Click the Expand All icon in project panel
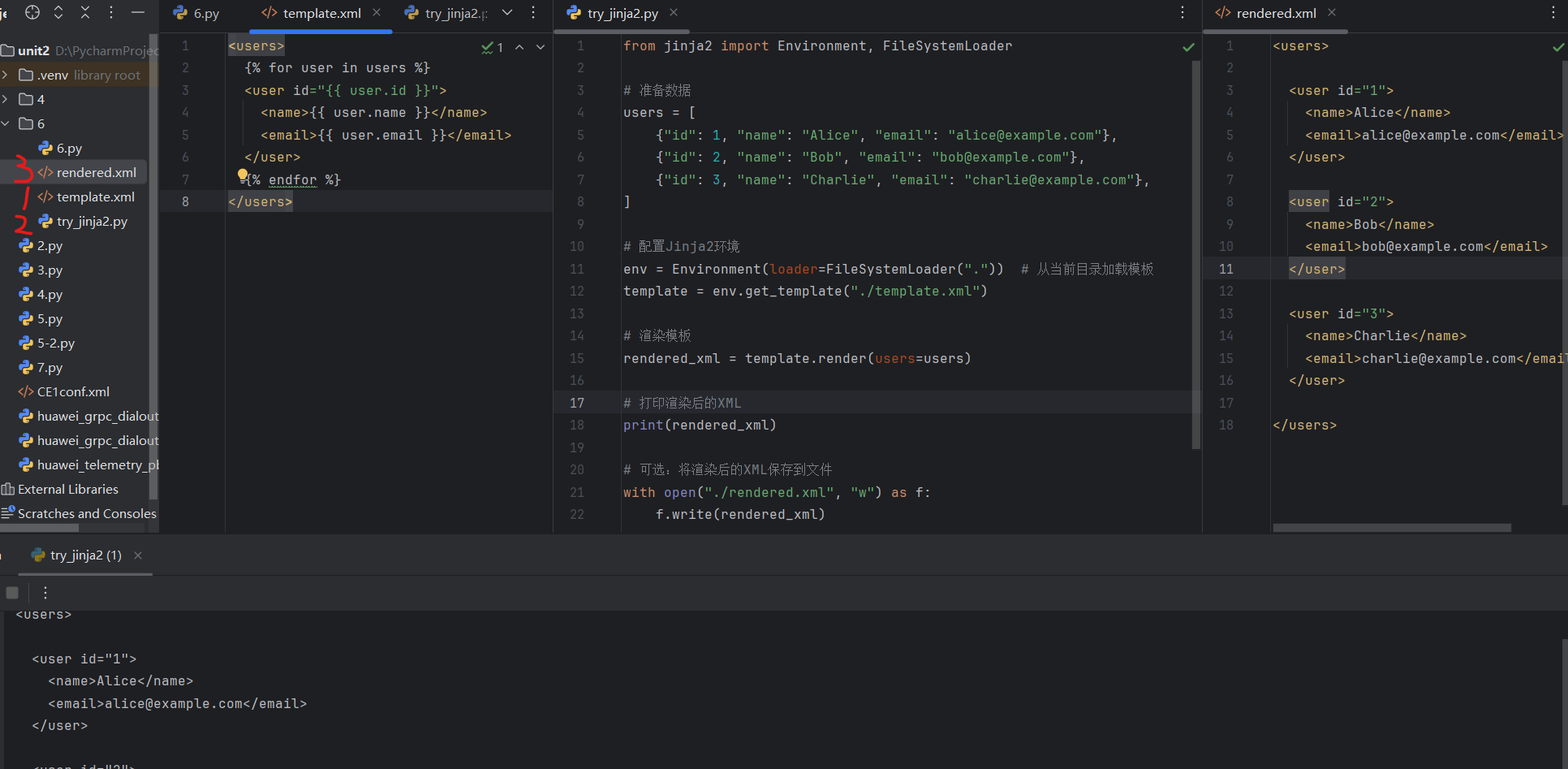Screen dimensions: 1568x769 click(x=58, y=12)
